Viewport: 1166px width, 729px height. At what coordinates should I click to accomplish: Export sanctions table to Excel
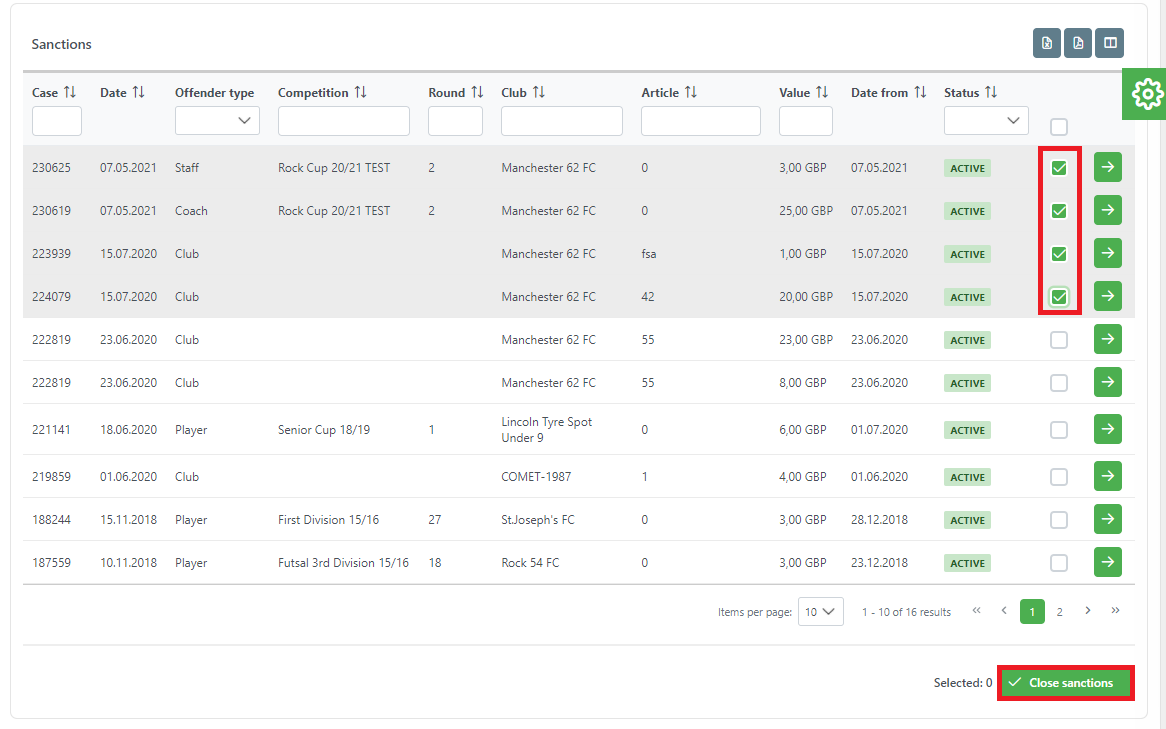pos(1047,43)
